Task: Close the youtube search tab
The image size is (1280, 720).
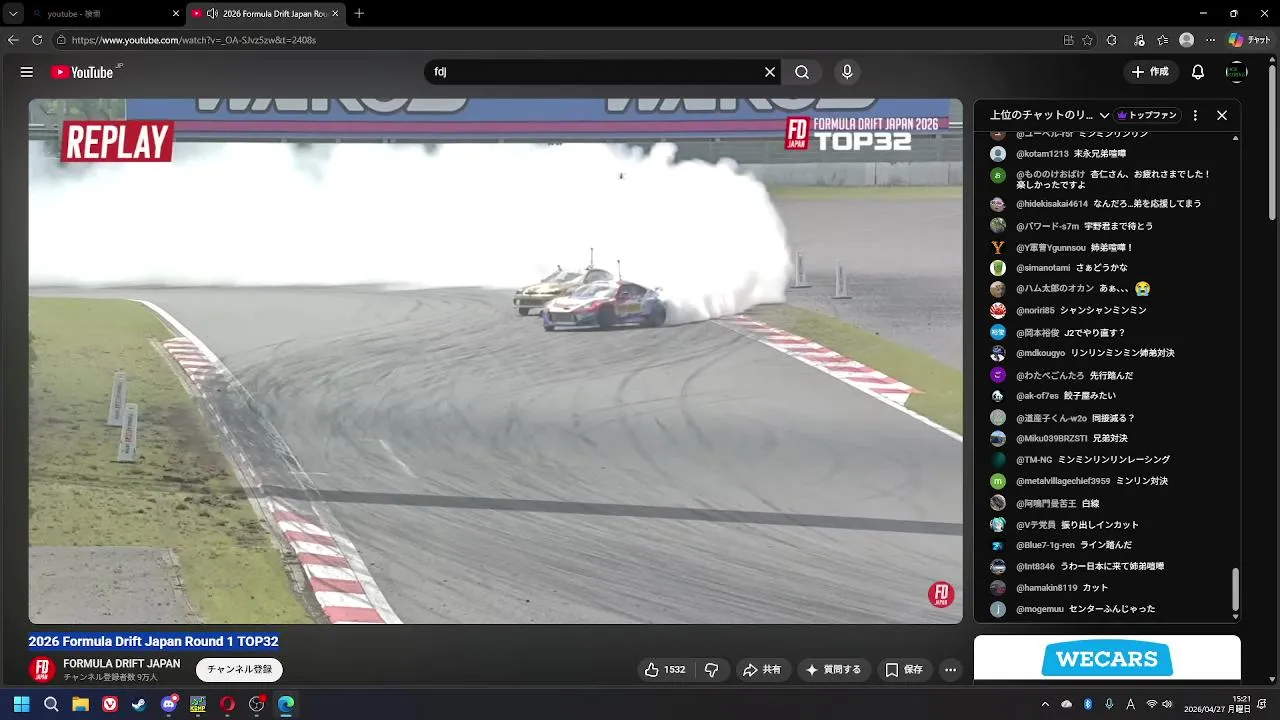Action: point(176,13)
